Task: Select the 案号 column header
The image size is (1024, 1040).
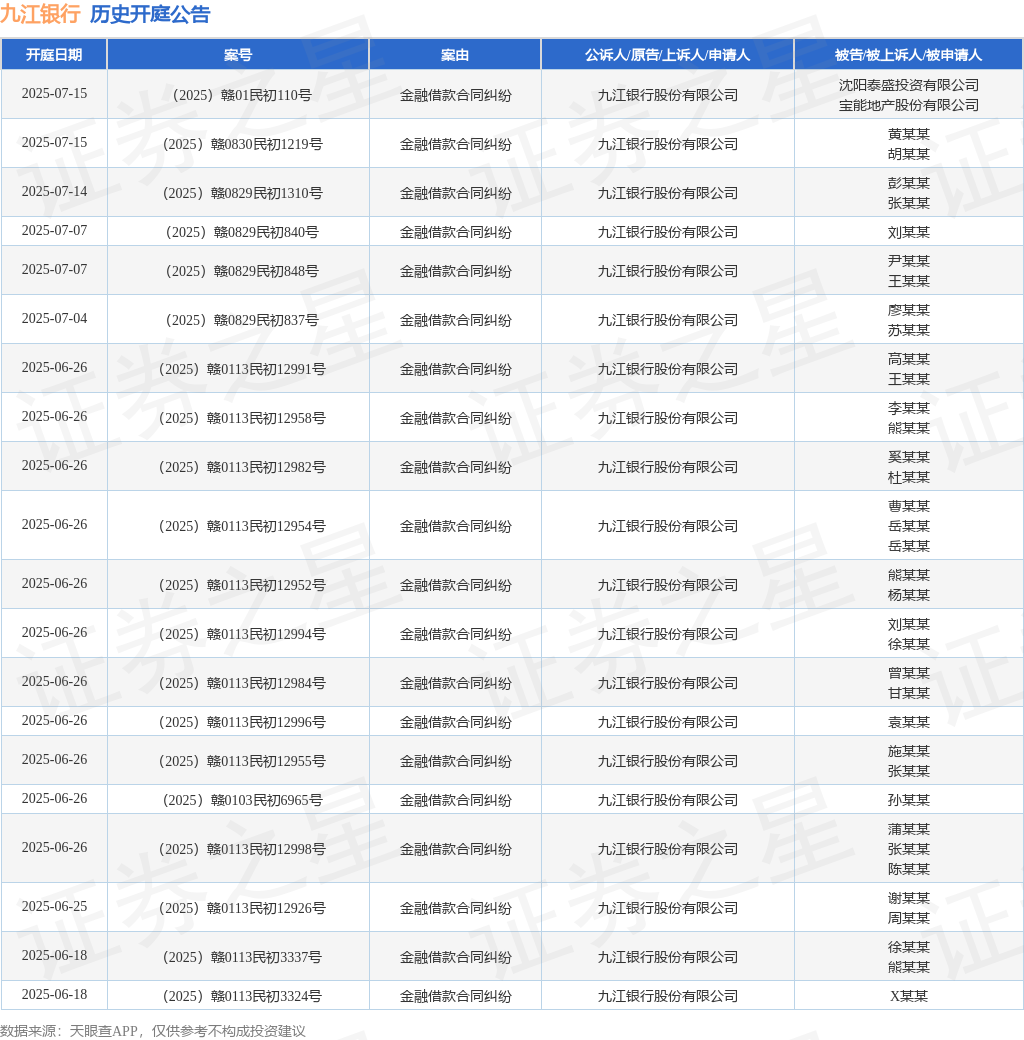Action: pyautogui.click(x=237, y=55)
